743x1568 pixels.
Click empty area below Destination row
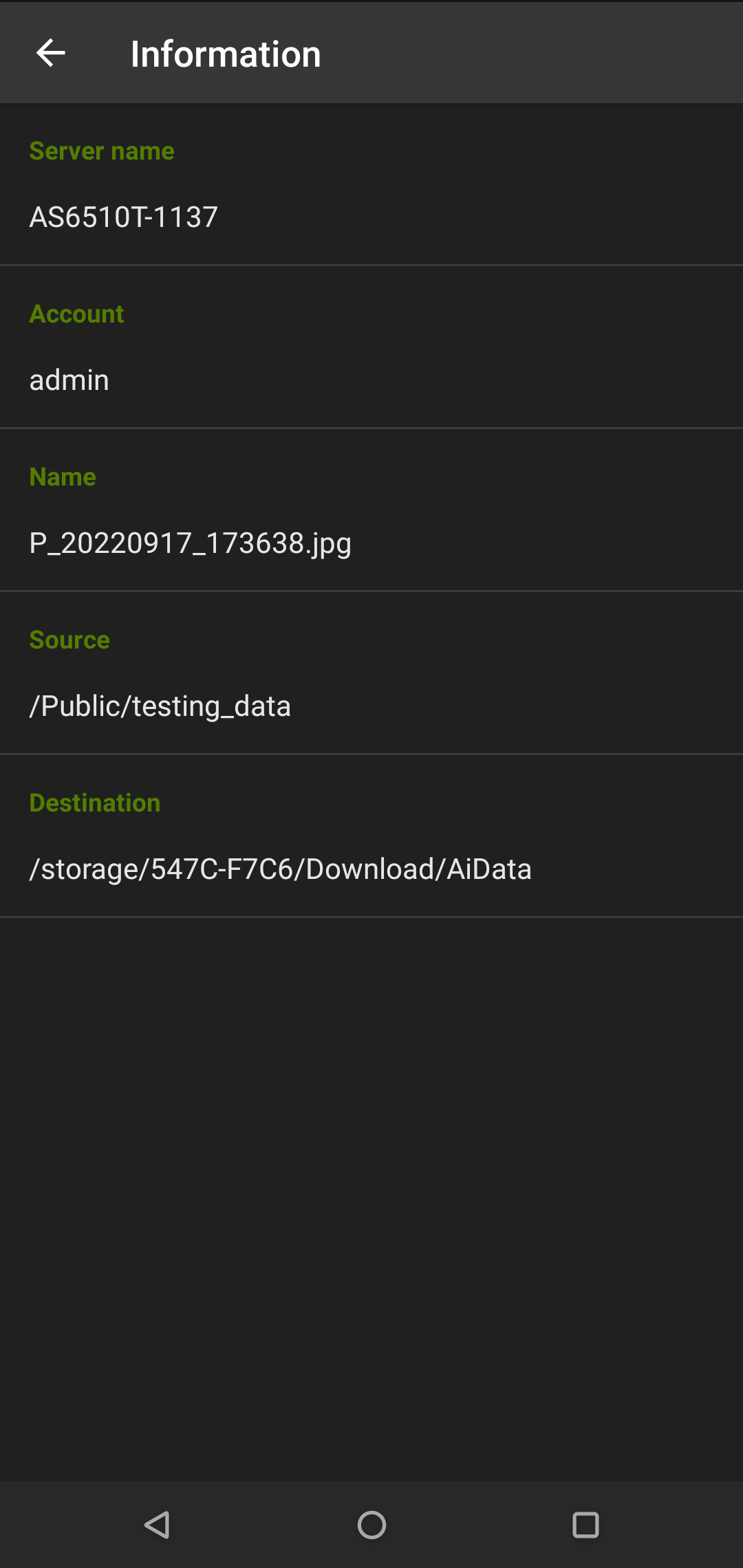371,1198
